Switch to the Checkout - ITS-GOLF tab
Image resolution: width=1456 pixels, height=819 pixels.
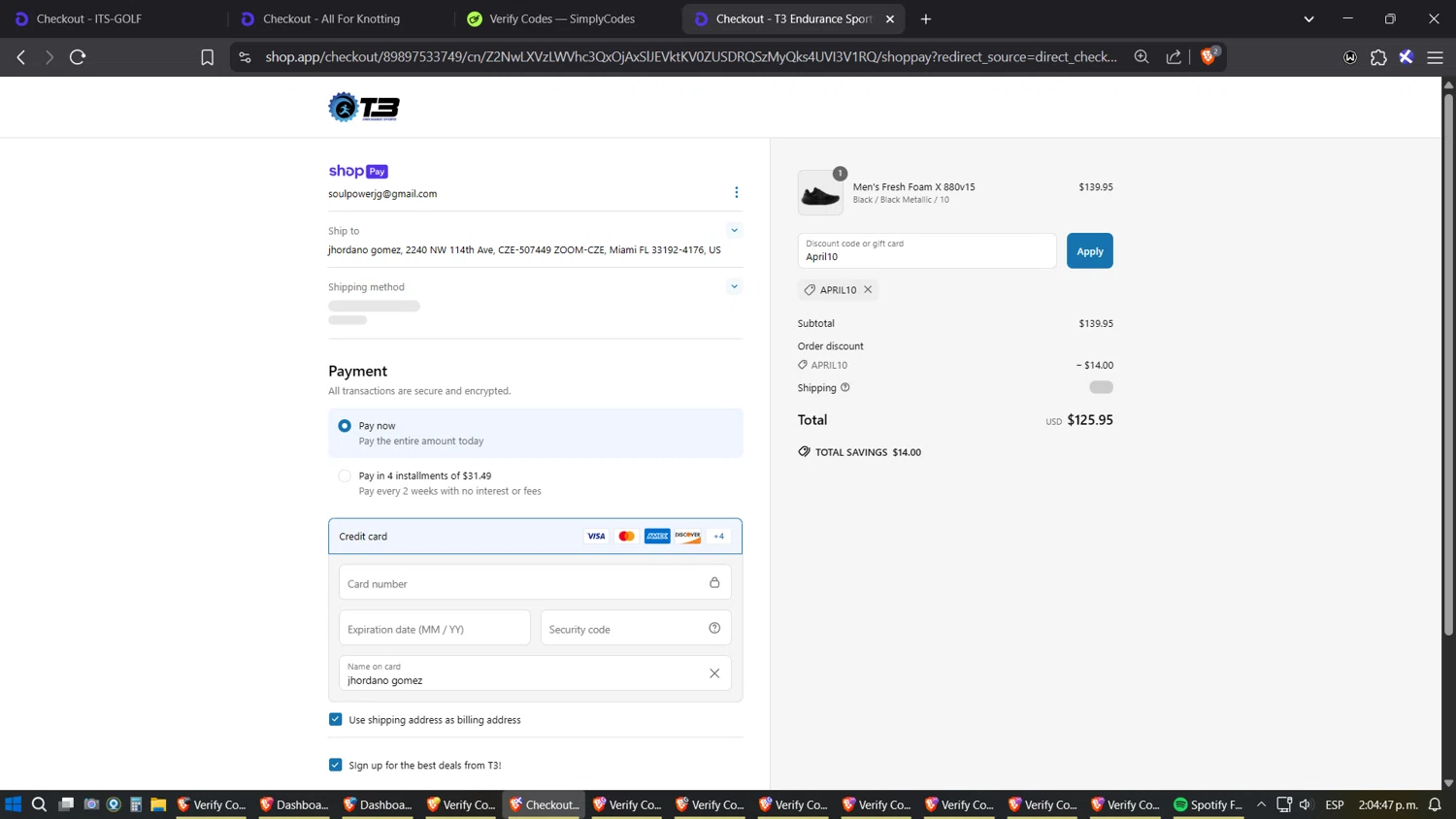[x=113, y=18]
